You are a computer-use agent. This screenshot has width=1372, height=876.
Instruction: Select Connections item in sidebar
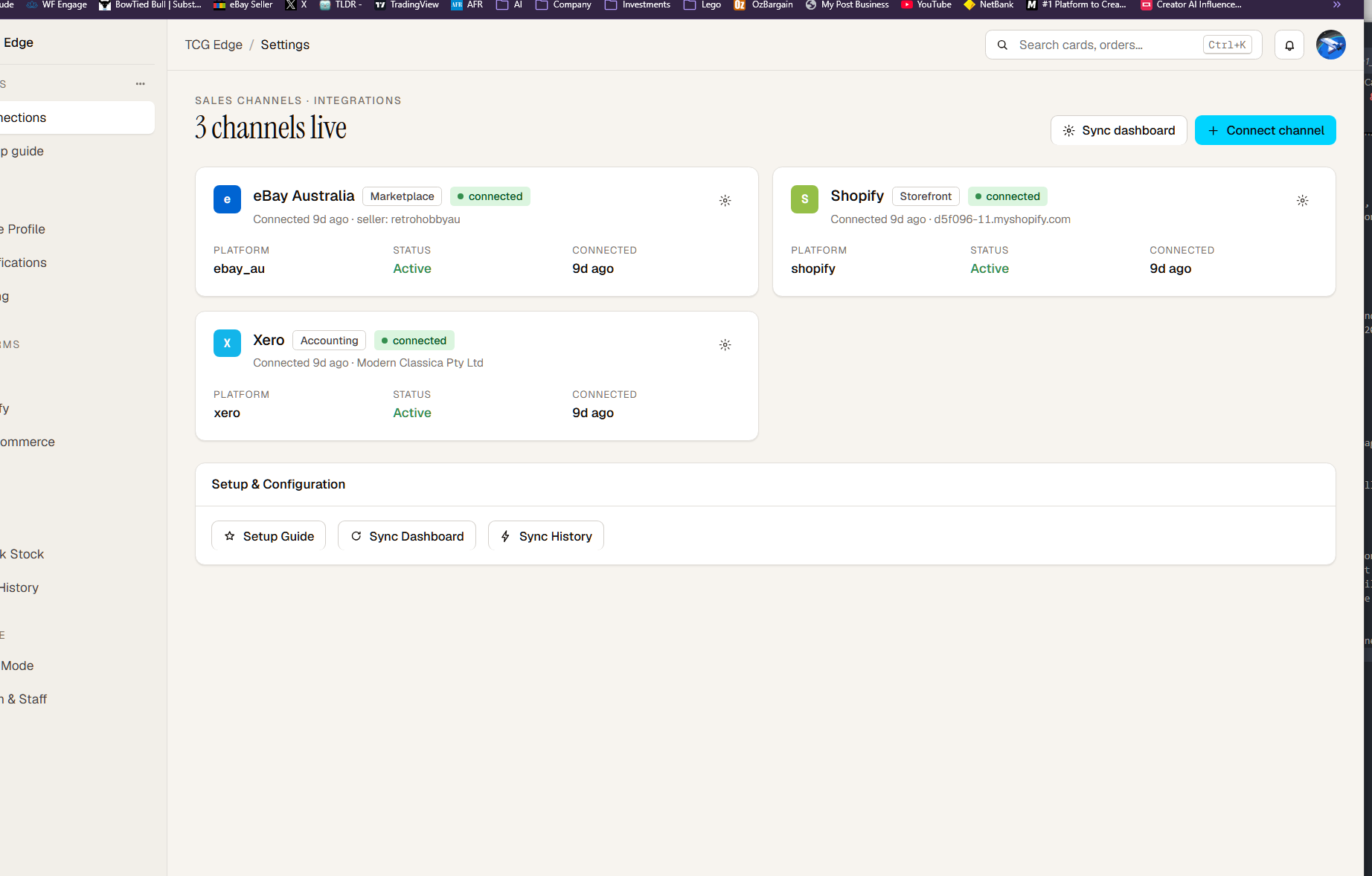coord(77,117)
